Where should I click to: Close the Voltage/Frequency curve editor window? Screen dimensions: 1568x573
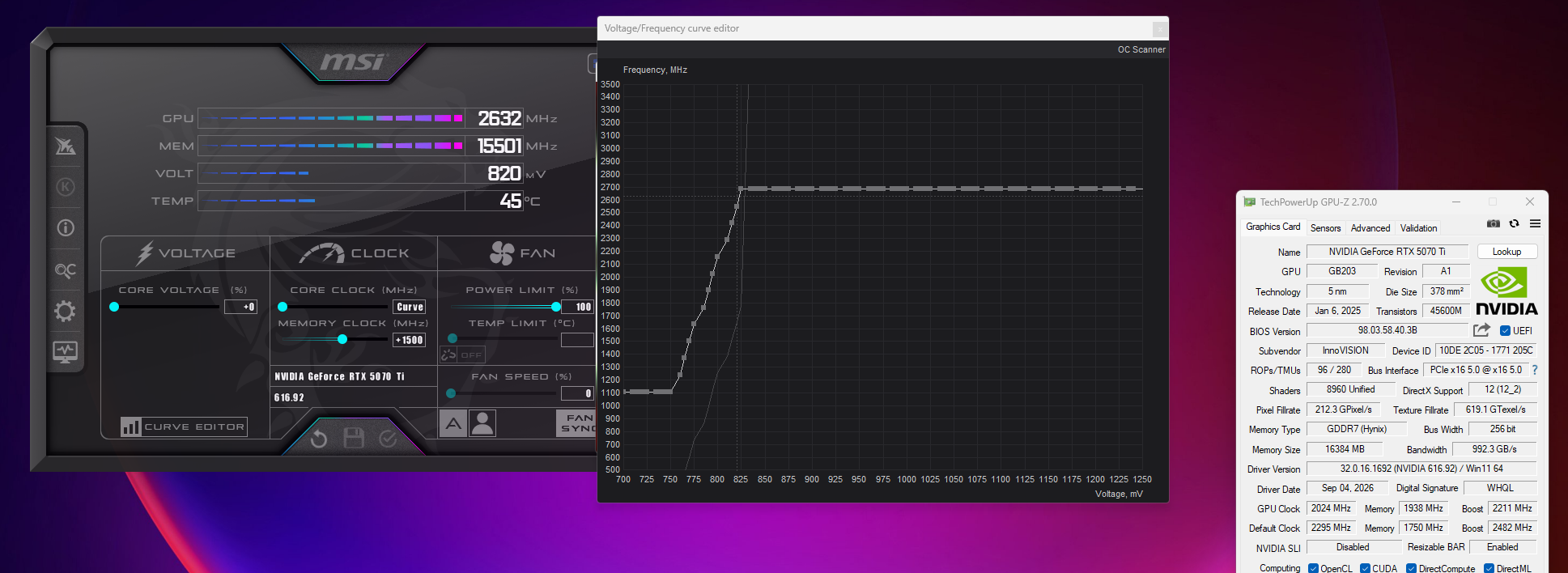click(x=1159, y=28)
